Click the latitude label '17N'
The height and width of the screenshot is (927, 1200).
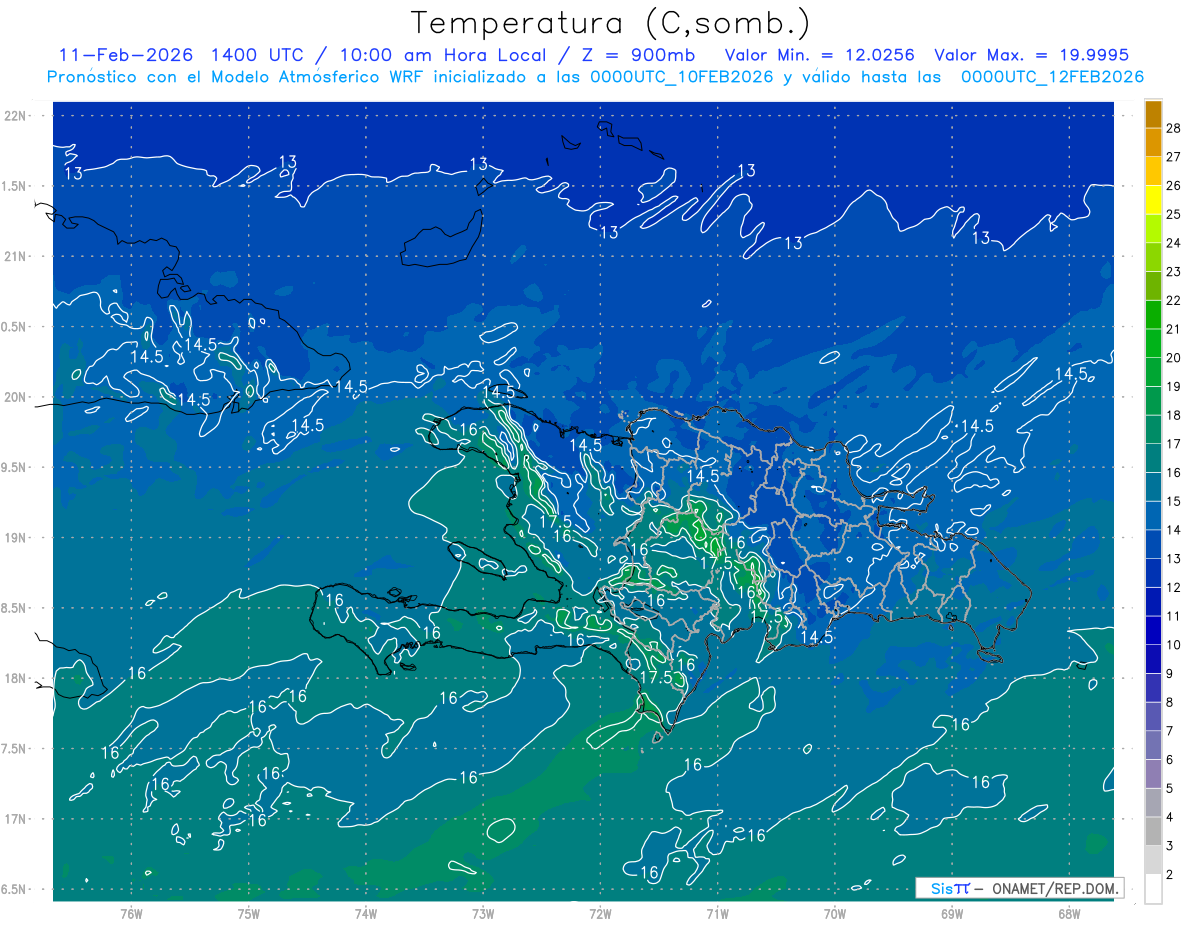pos(16,819)
